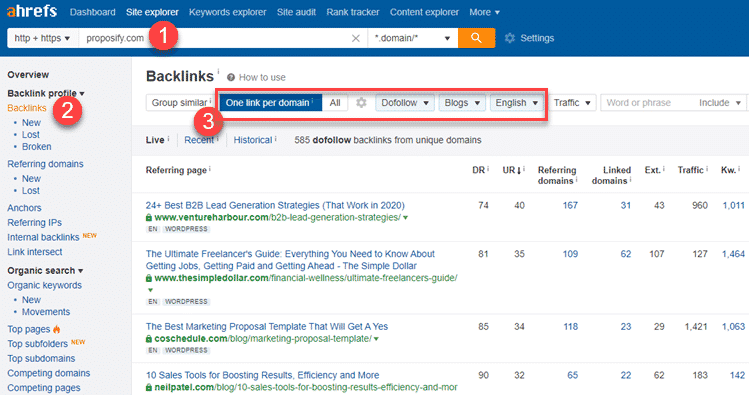Screen dimensions: 749x395
Task: Open Site explorer in top navigation
Action: [152, 12]
